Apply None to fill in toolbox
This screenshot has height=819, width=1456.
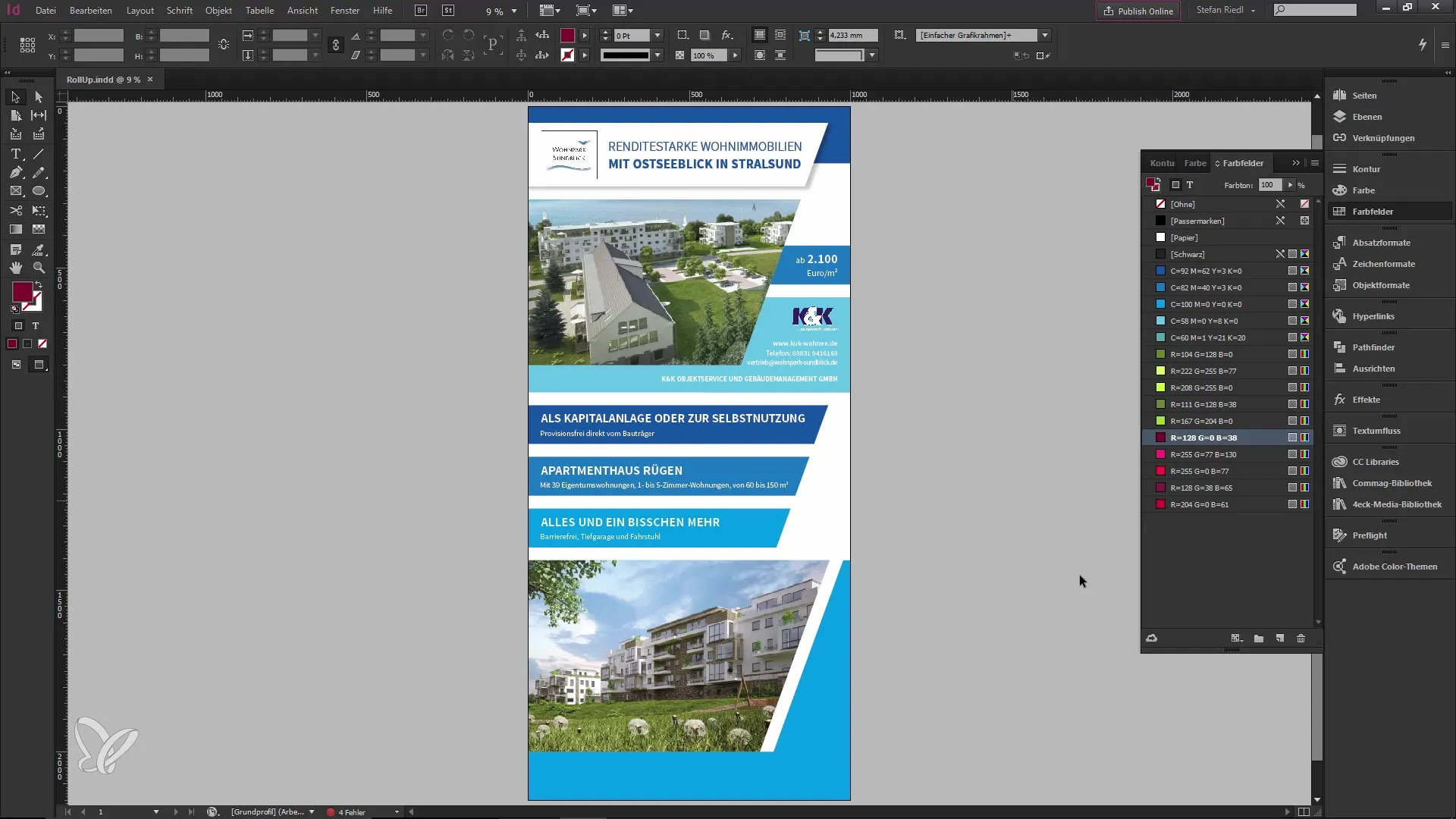click(42, 344)
